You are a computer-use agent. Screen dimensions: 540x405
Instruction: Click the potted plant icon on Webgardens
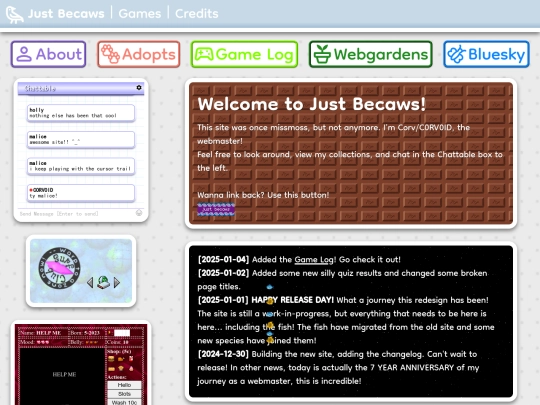pos(323,54)
